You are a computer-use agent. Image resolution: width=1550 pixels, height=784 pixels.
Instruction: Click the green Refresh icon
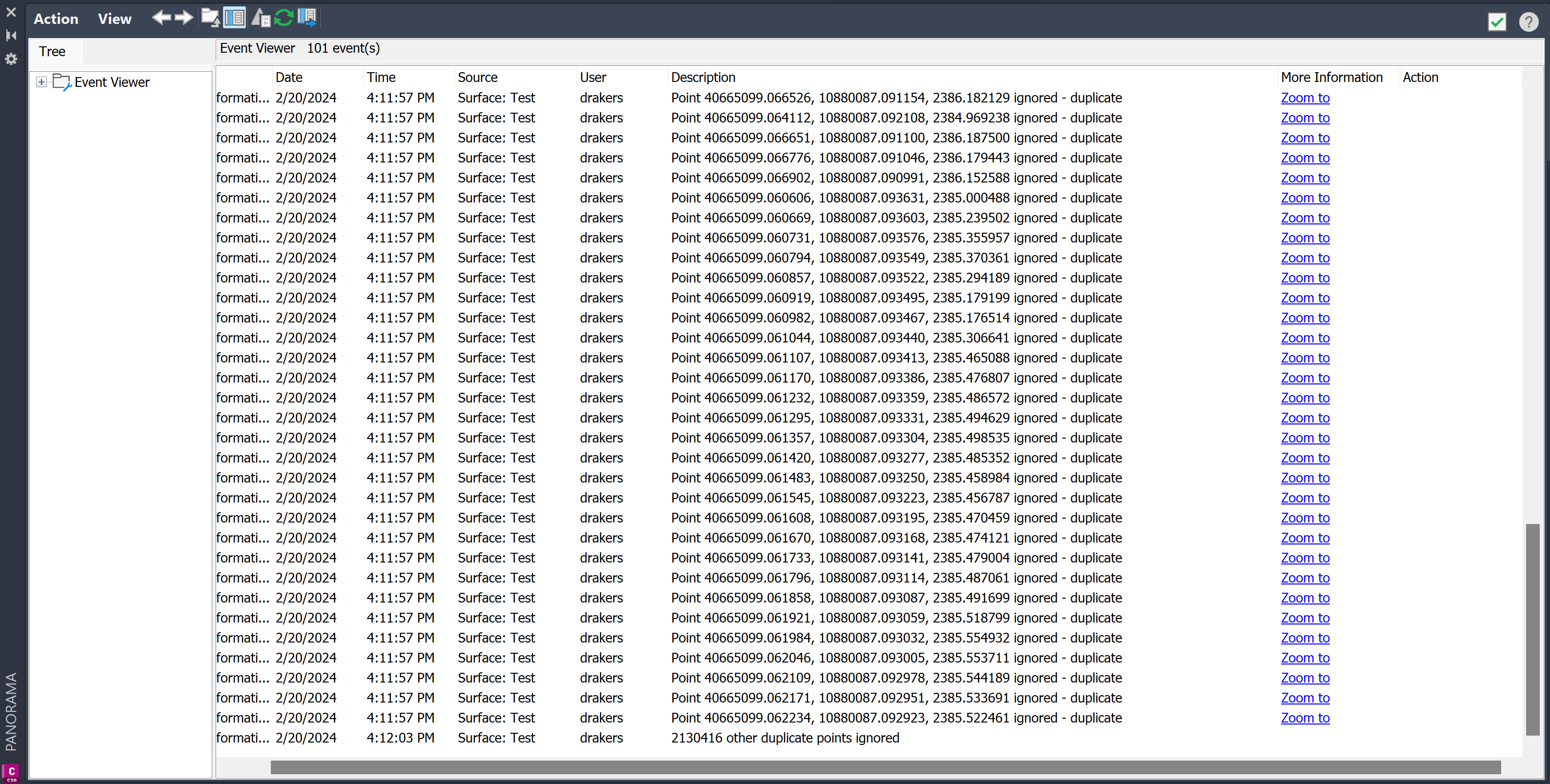tap(283, 18)
